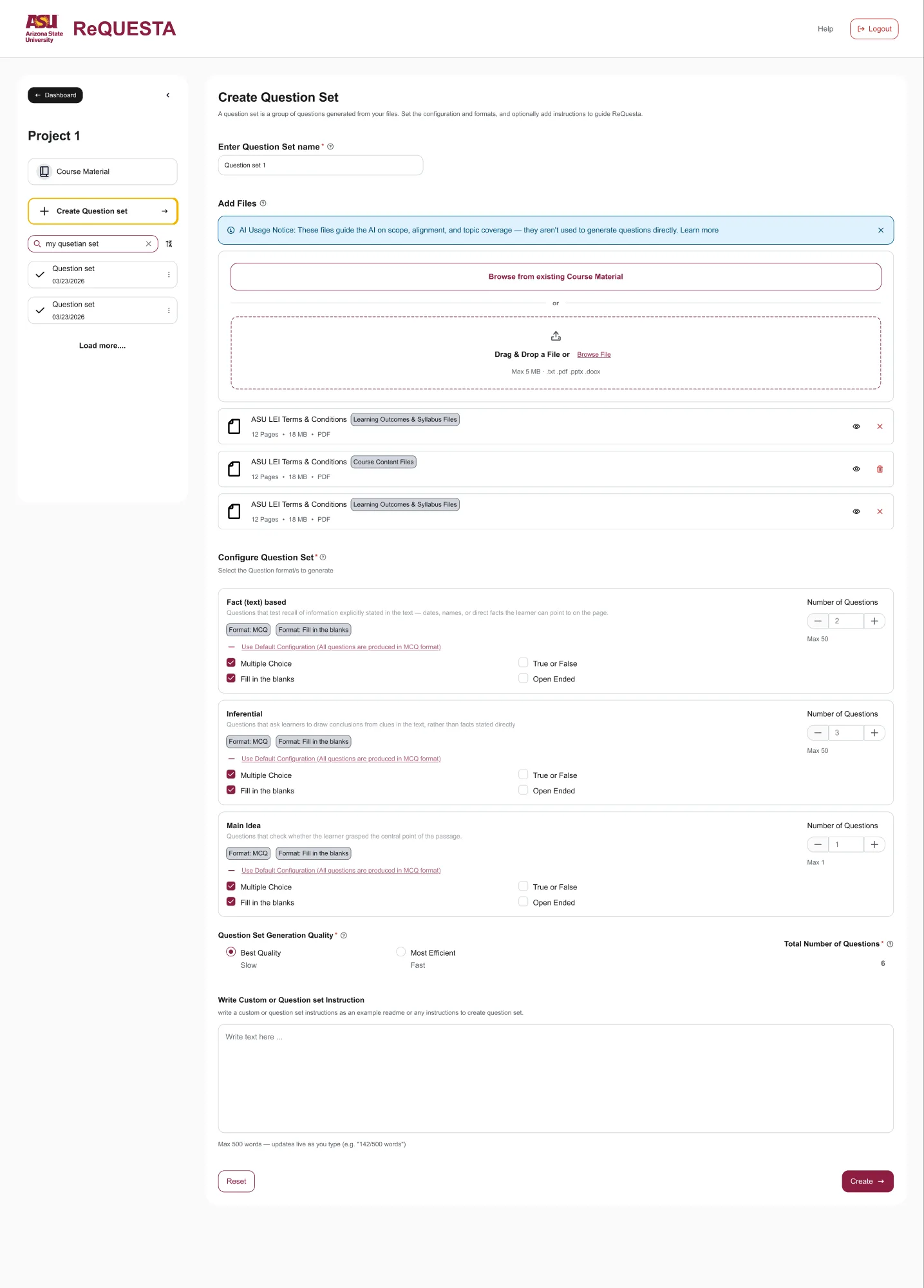Screen dimensions: 924x1288
Task: Use Default Configuration link under Inferential
Action: coord(341,759)
